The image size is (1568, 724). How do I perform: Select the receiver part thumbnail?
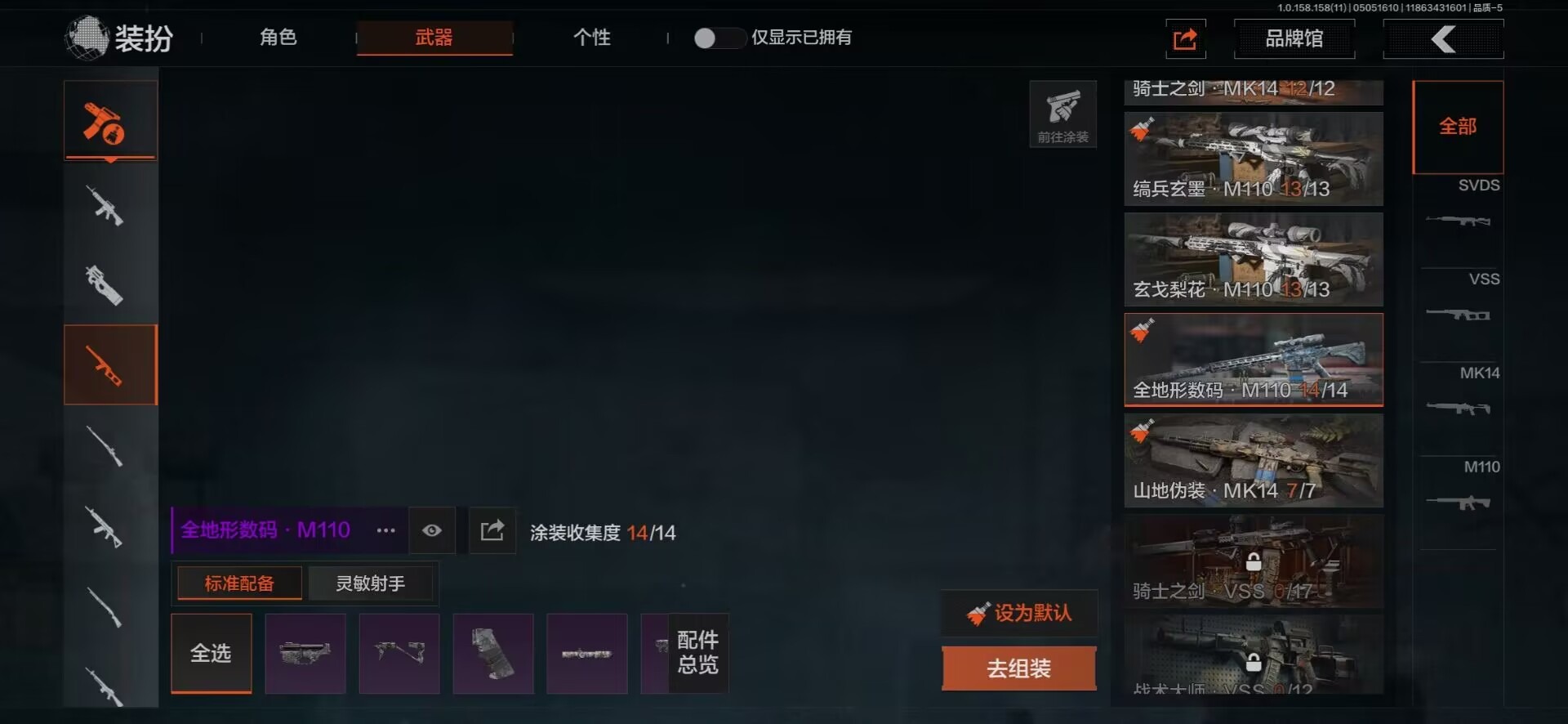305,654
